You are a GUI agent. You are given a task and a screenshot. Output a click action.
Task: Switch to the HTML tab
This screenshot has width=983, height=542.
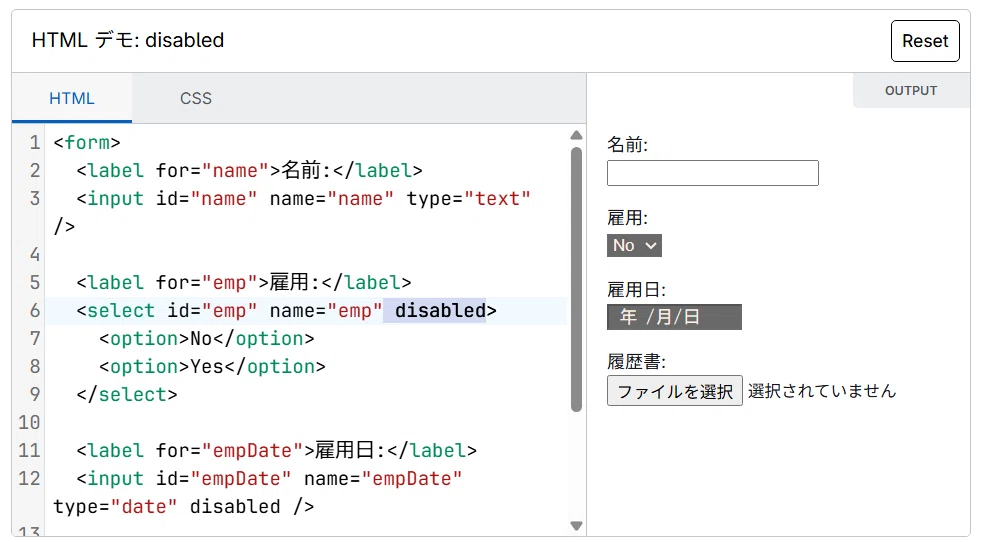tap(71, 98)
